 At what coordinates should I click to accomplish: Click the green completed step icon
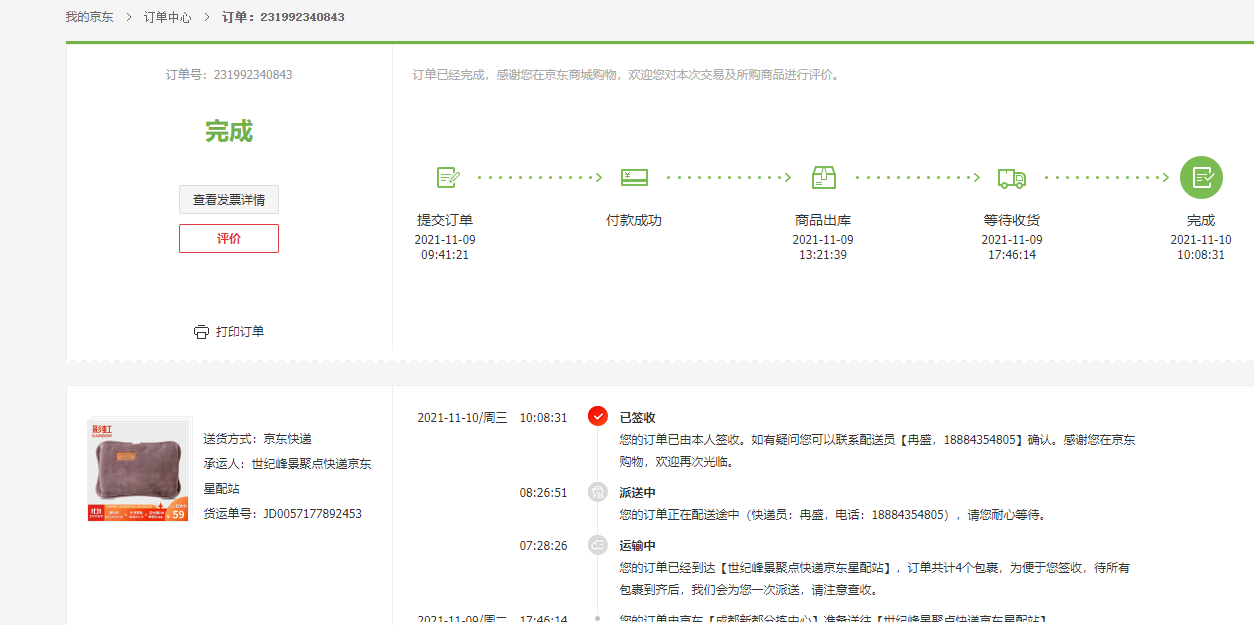pos(1201,178)
